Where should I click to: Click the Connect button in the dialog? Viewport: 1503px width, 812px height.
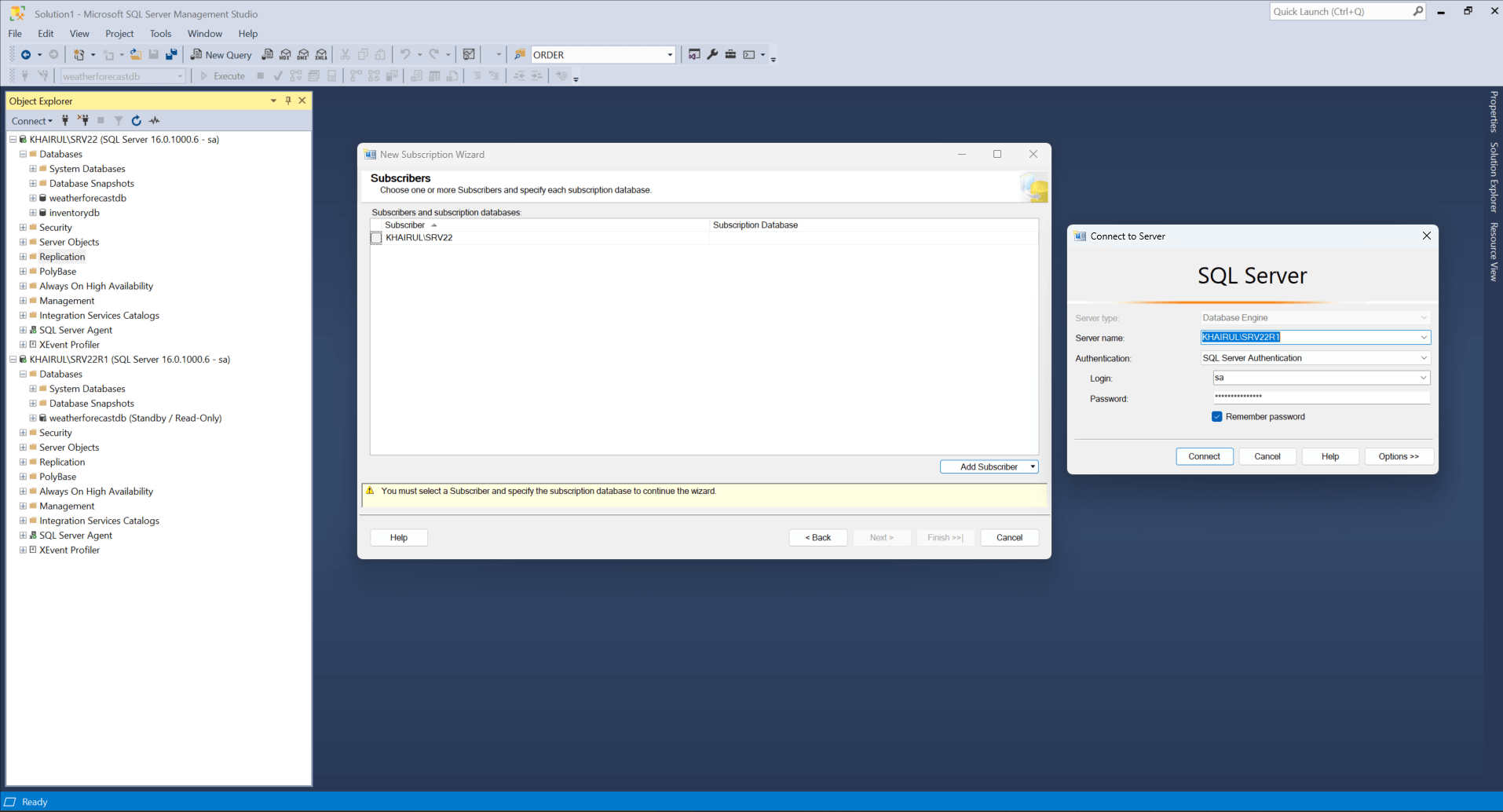[x=1204, y=456]
